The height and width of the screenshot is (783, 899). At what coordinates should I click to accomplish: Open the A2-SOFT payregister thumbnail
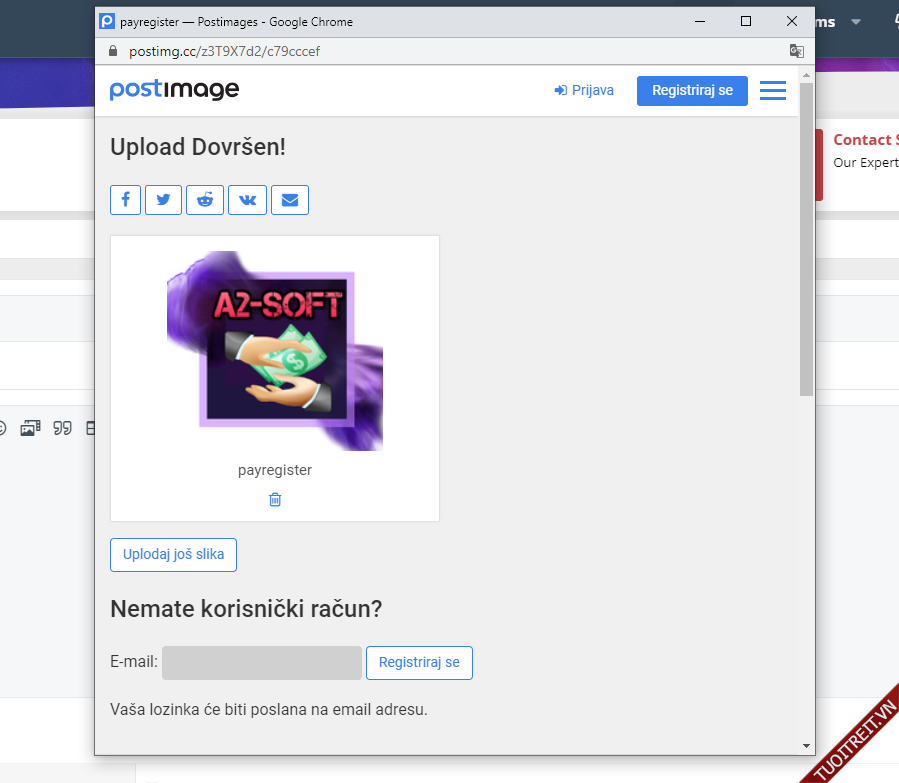[x=275, y=350]
